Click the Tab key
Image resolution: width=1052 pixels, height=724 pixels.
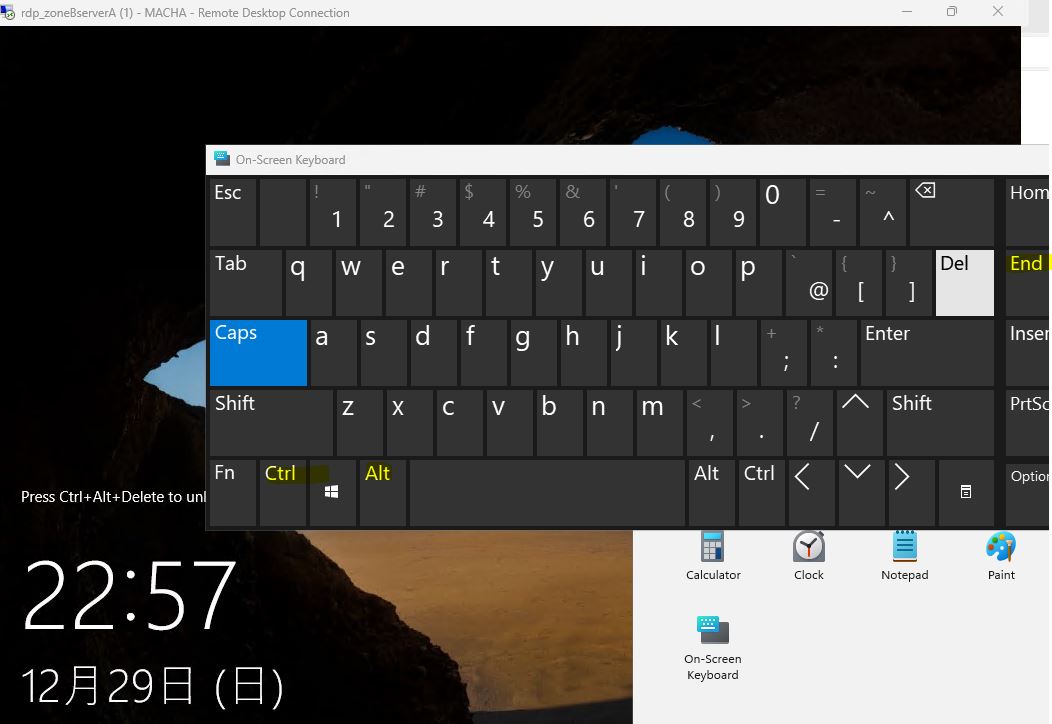coord(246,282)
